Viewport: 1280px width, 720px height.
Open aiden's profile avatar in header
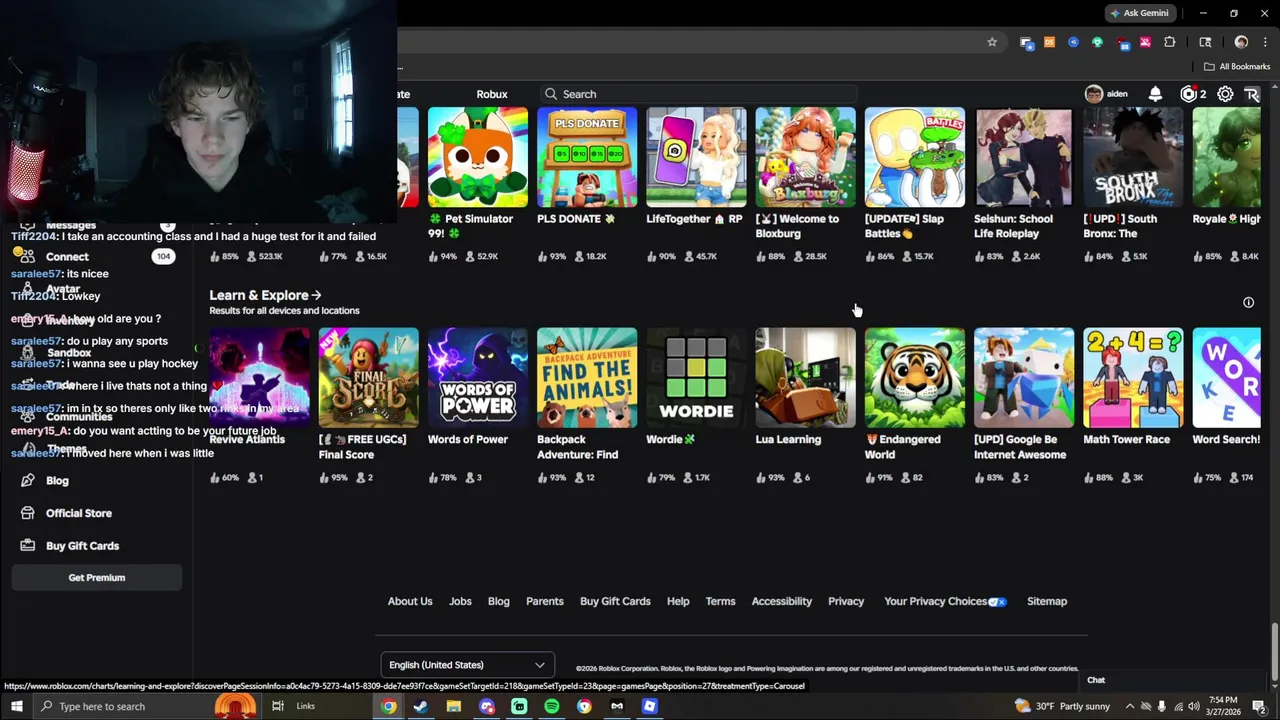point(1094,94)
